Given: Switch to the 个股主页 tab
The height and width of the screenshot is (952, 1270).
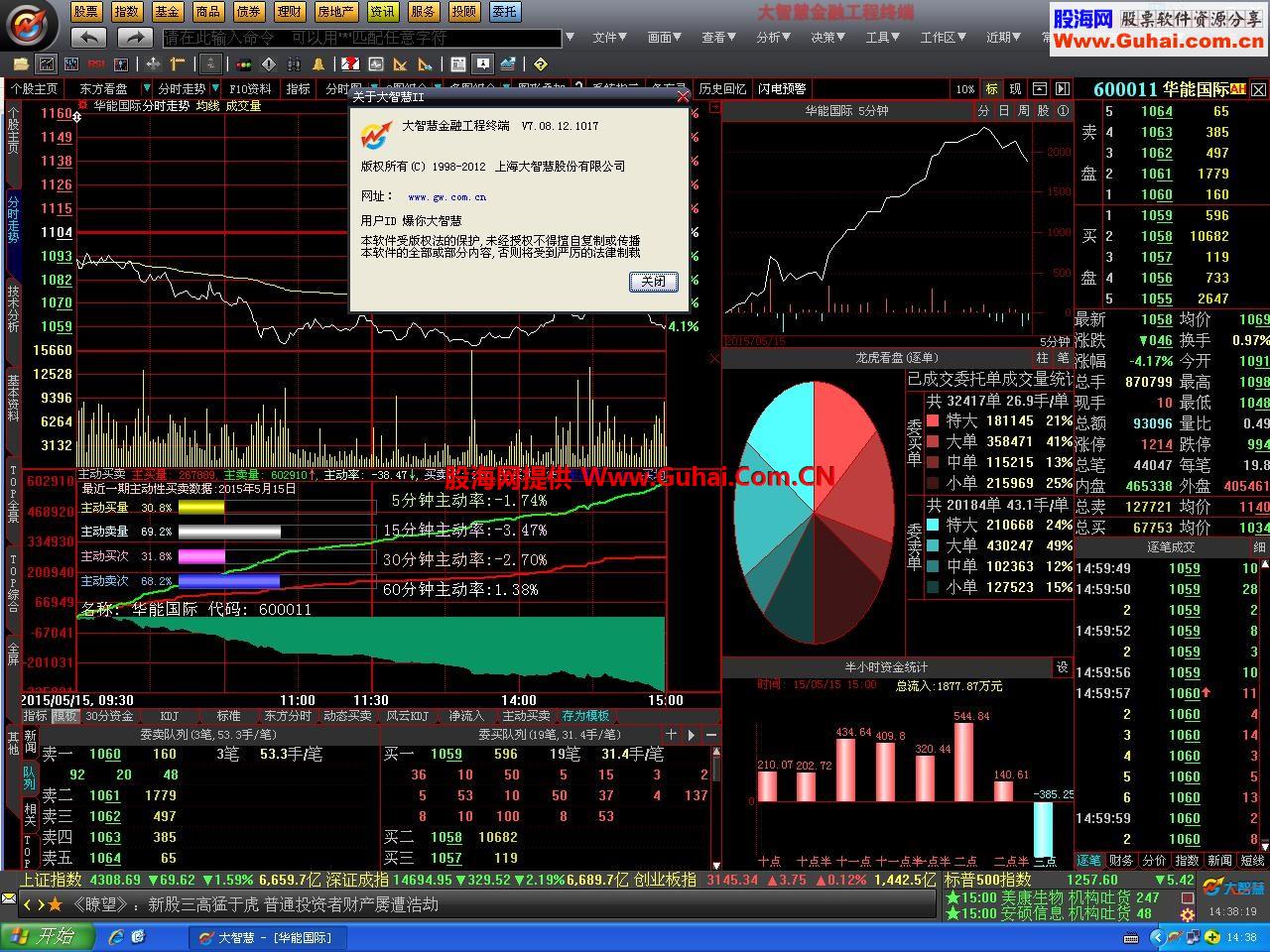Looking at the screenshot, I should point(34,88).
